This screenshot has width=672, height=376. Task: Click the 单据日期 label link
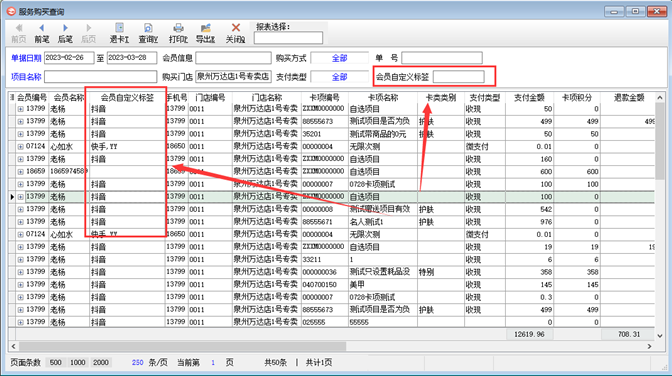coord(26,58)
